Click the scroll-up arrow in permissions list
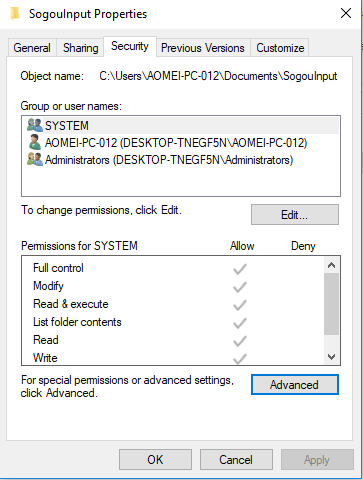Image resolution: width=363 pixels, height=480 pixels. 331,265
